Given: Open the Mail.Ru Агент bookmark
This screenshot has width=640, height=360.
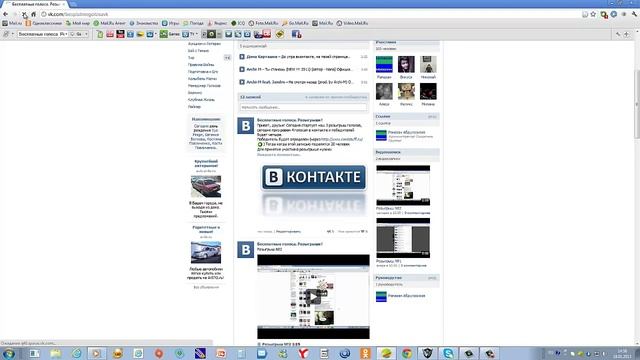Looking at the screenshot, I should [109, 23].
